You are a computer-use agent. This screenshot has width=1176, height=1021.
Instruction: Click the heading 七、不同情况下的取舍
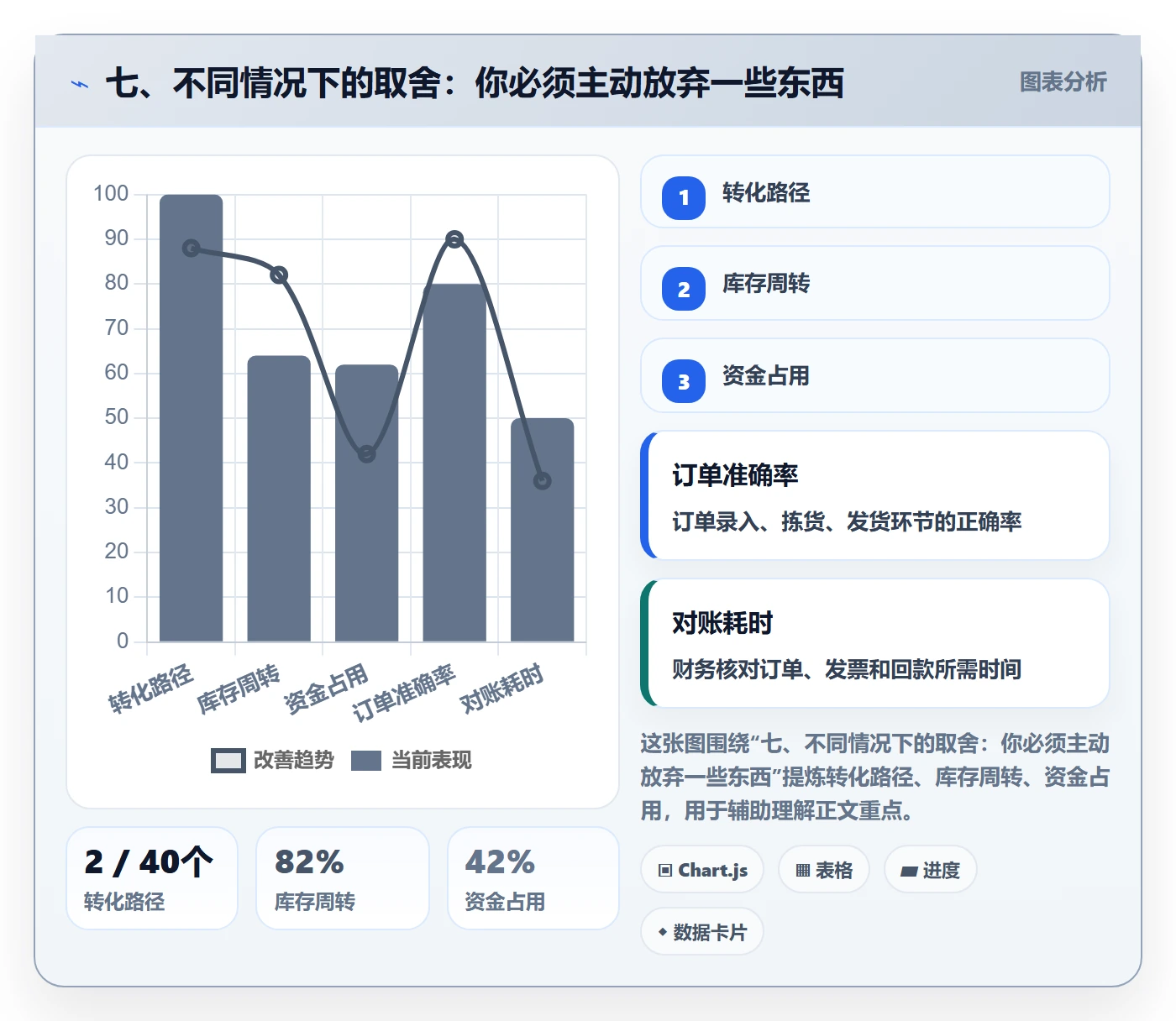(475, 83)
